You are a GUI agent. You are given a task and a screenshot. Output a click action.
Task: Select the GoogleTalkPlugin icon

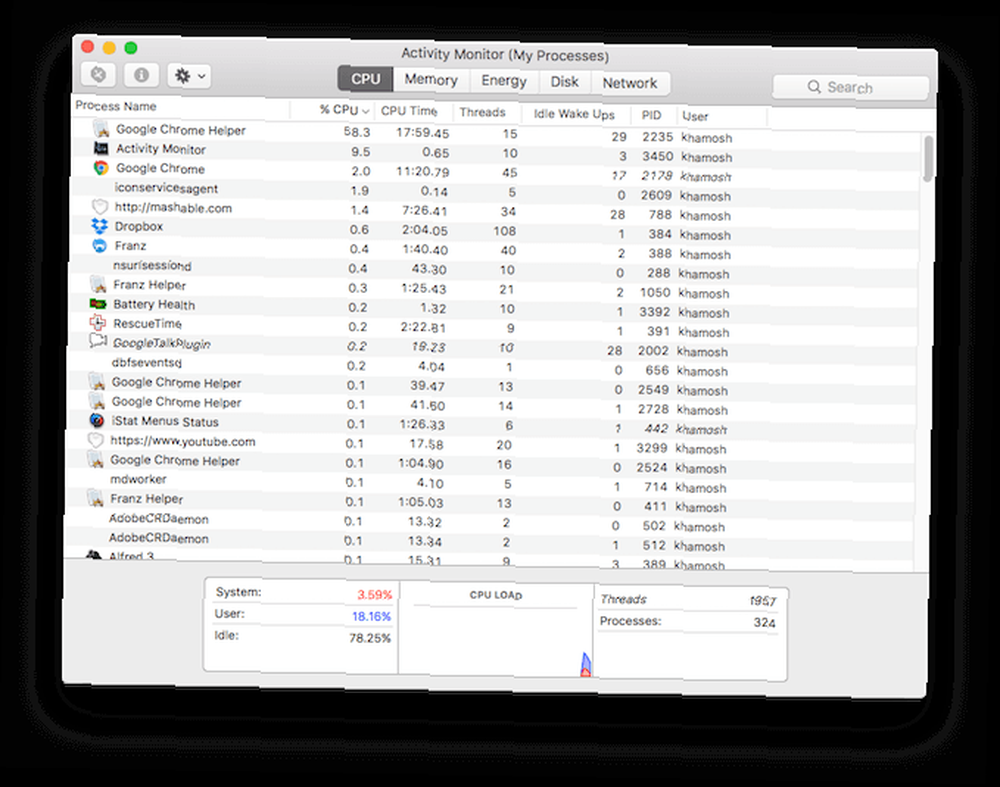click(97, 341)
